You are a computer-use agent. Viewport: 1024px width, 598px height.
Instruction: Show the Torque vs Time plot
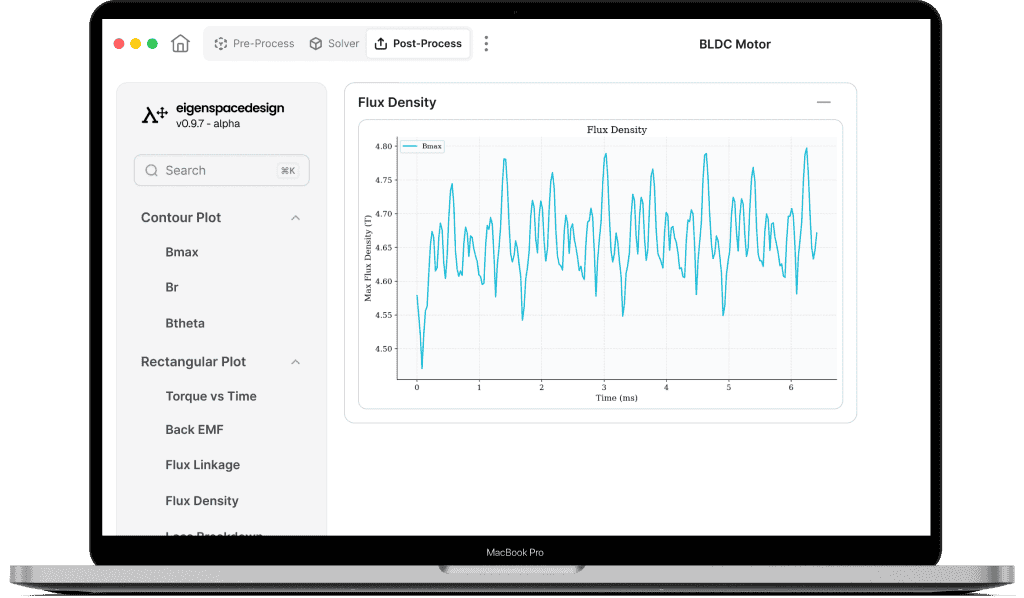211,397
